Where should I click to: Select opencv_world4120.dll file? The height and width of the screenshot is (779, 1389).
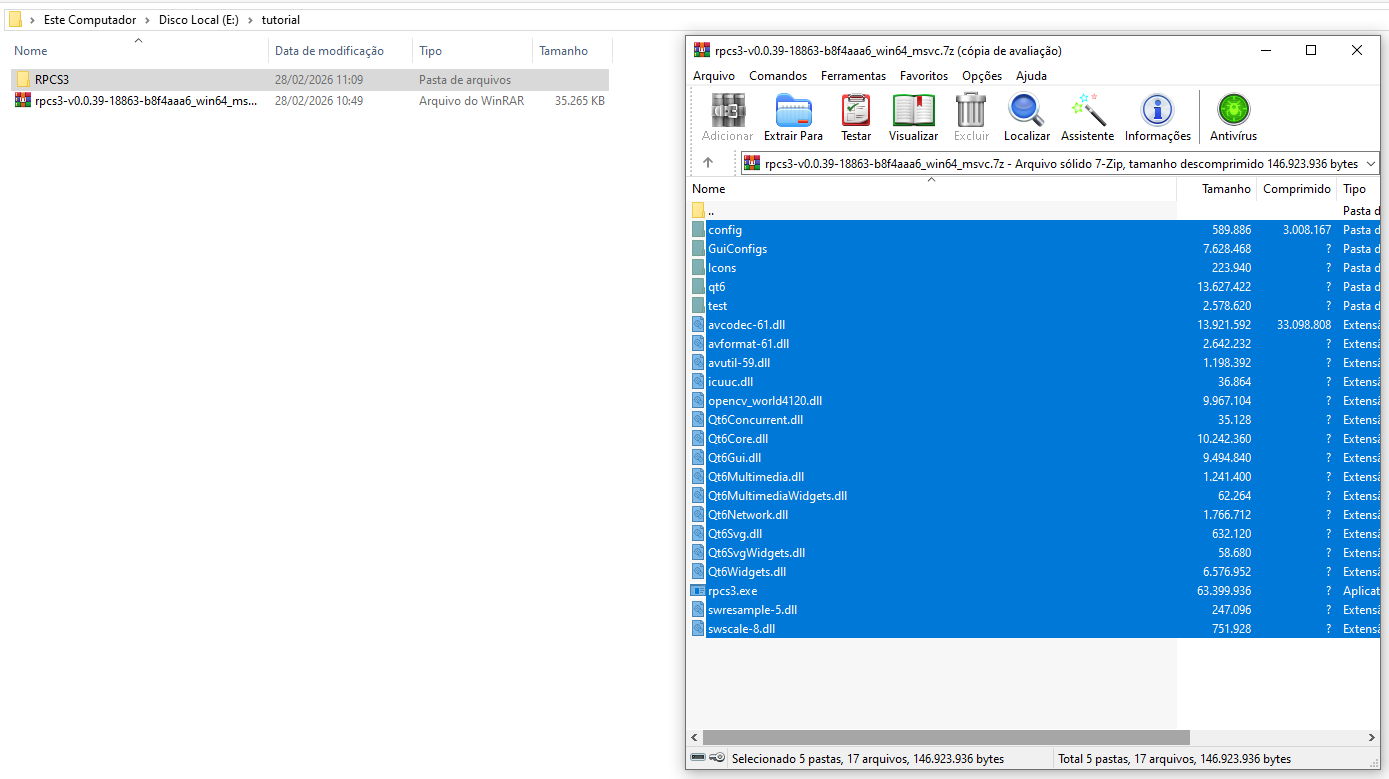tap(1033, 401)
